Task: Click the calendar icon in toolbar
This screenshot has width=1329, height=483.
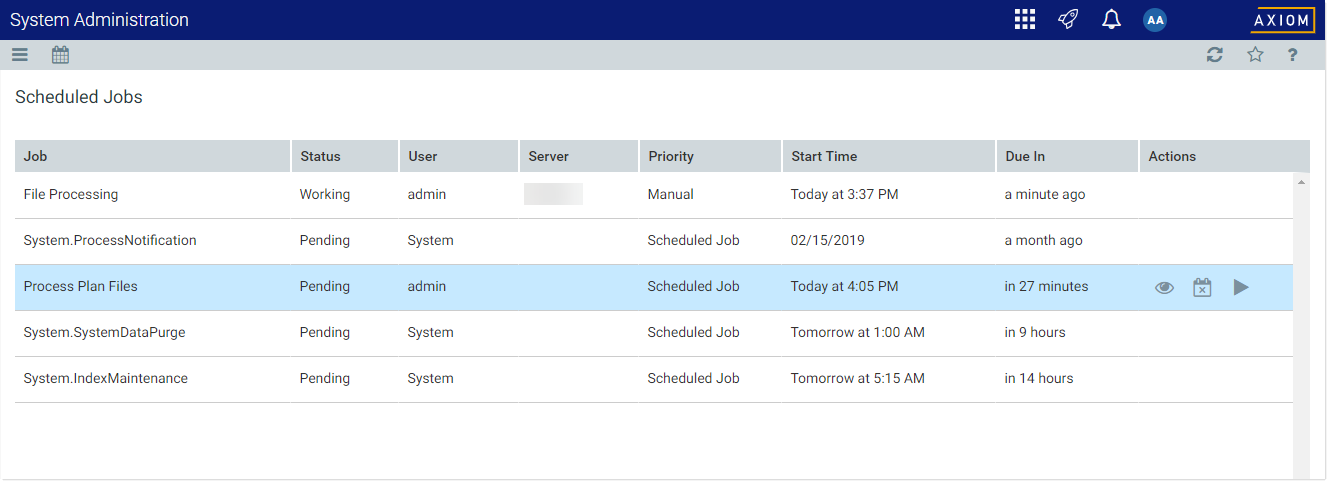Action: (x=60, y=55)
